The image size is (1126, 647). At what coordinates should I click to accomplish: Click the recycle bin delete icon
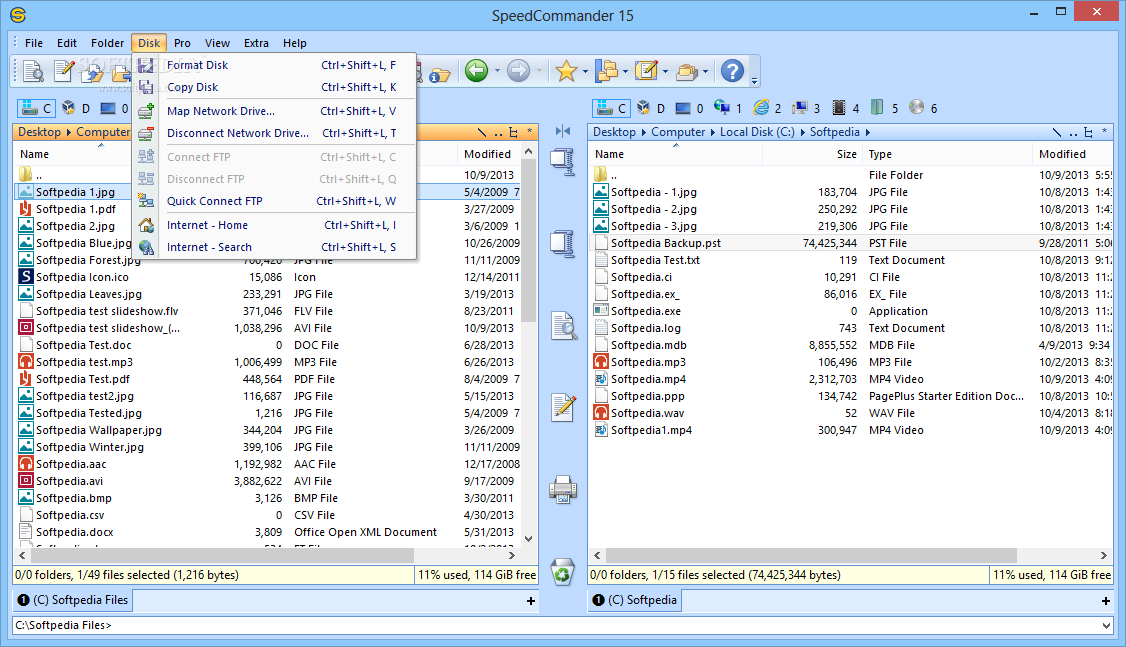tap(563, 573)
